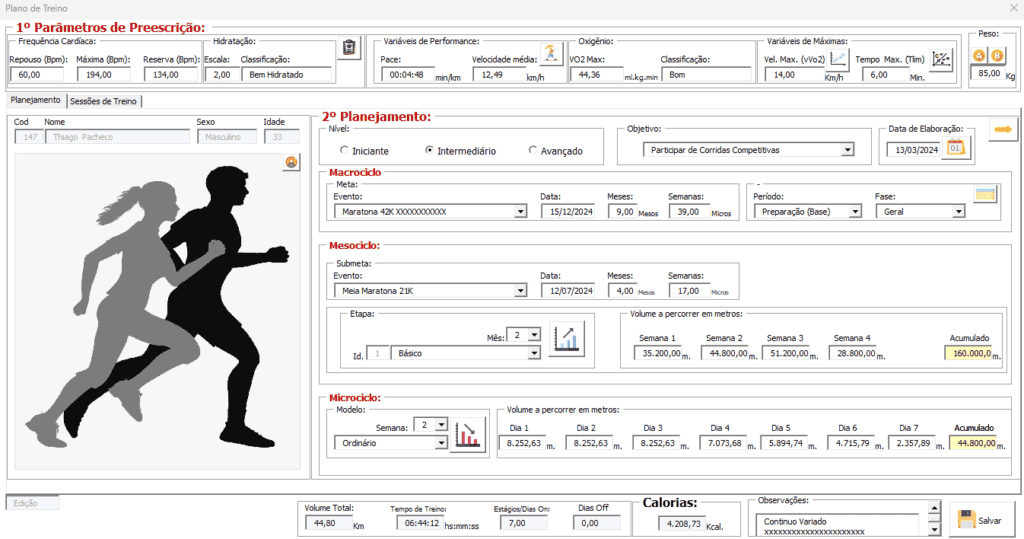Viewport: 1024px width, 539px height.
Task: Click the Nome field Thiago Pacheco
Action: (118, 137)
